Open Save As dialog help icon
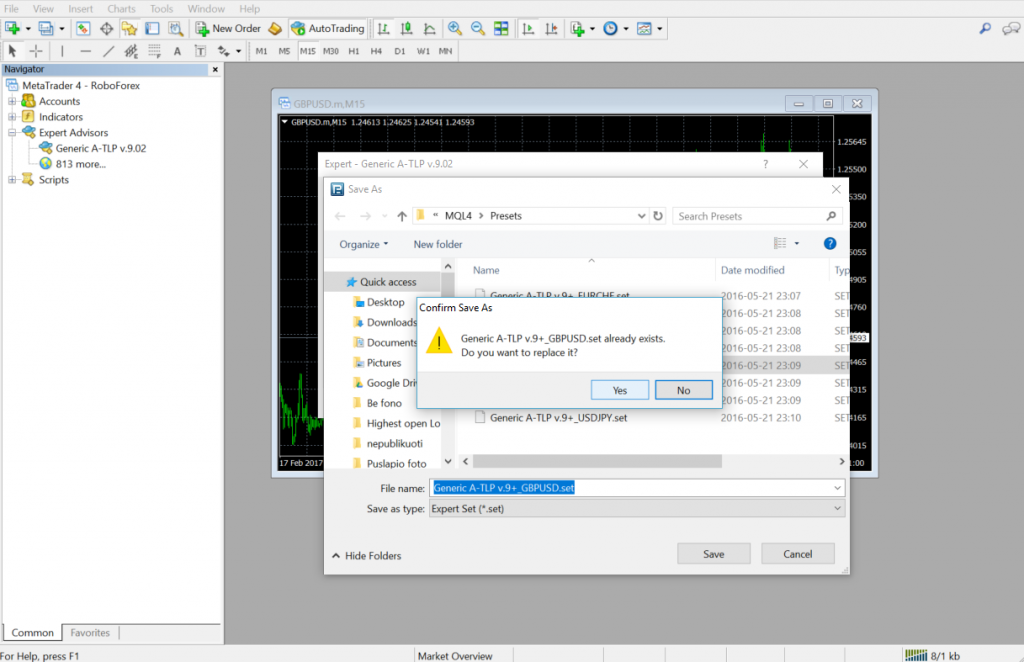Image resolution: width=1024 pixels, height=662 pixels. [x=829, y=244]
